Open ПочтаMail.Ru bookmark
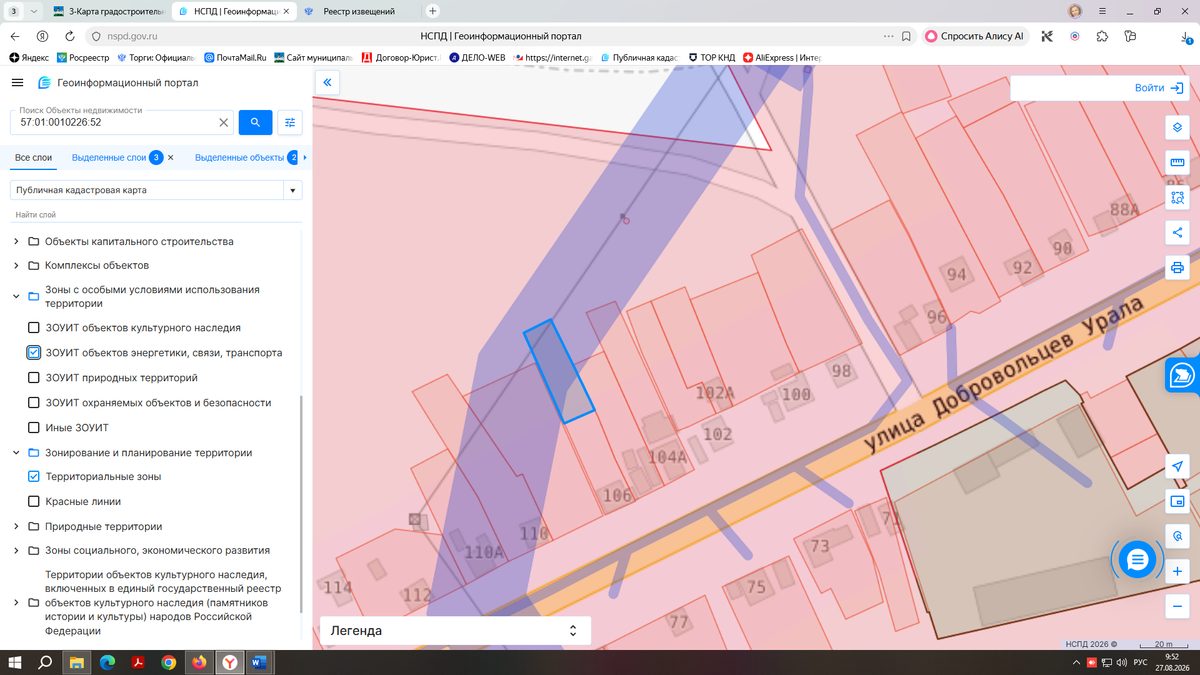1200x675 pixels. pyautogui.click(x=235, y=58)
